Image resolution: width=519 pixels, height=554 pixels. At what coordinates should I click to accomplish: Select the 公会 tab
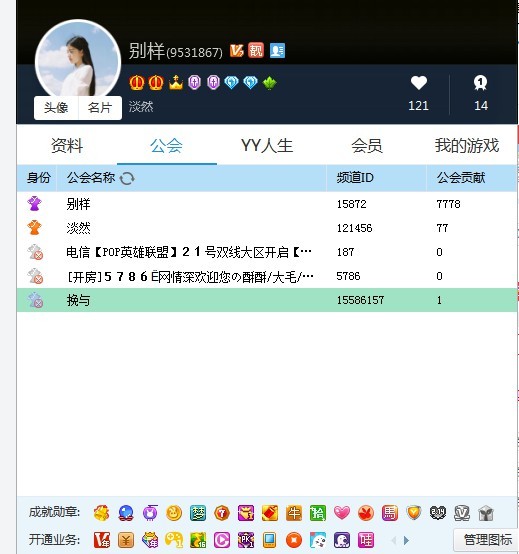[166, 146]
